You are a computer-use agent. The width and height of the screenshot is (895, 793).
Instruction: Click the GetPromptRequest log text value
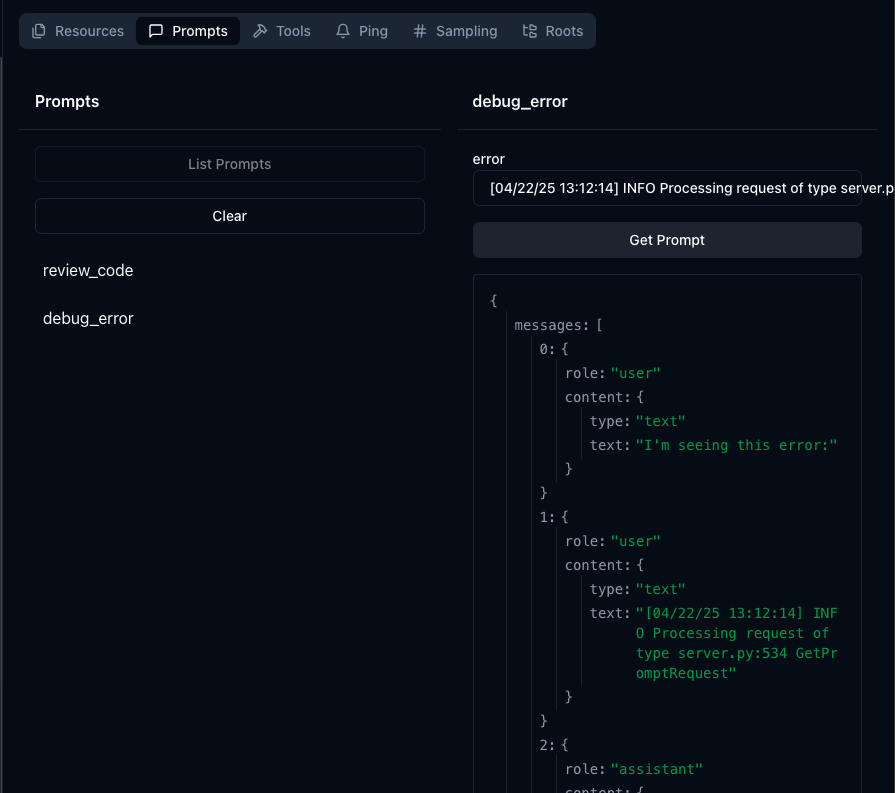(x=736, y=643)
